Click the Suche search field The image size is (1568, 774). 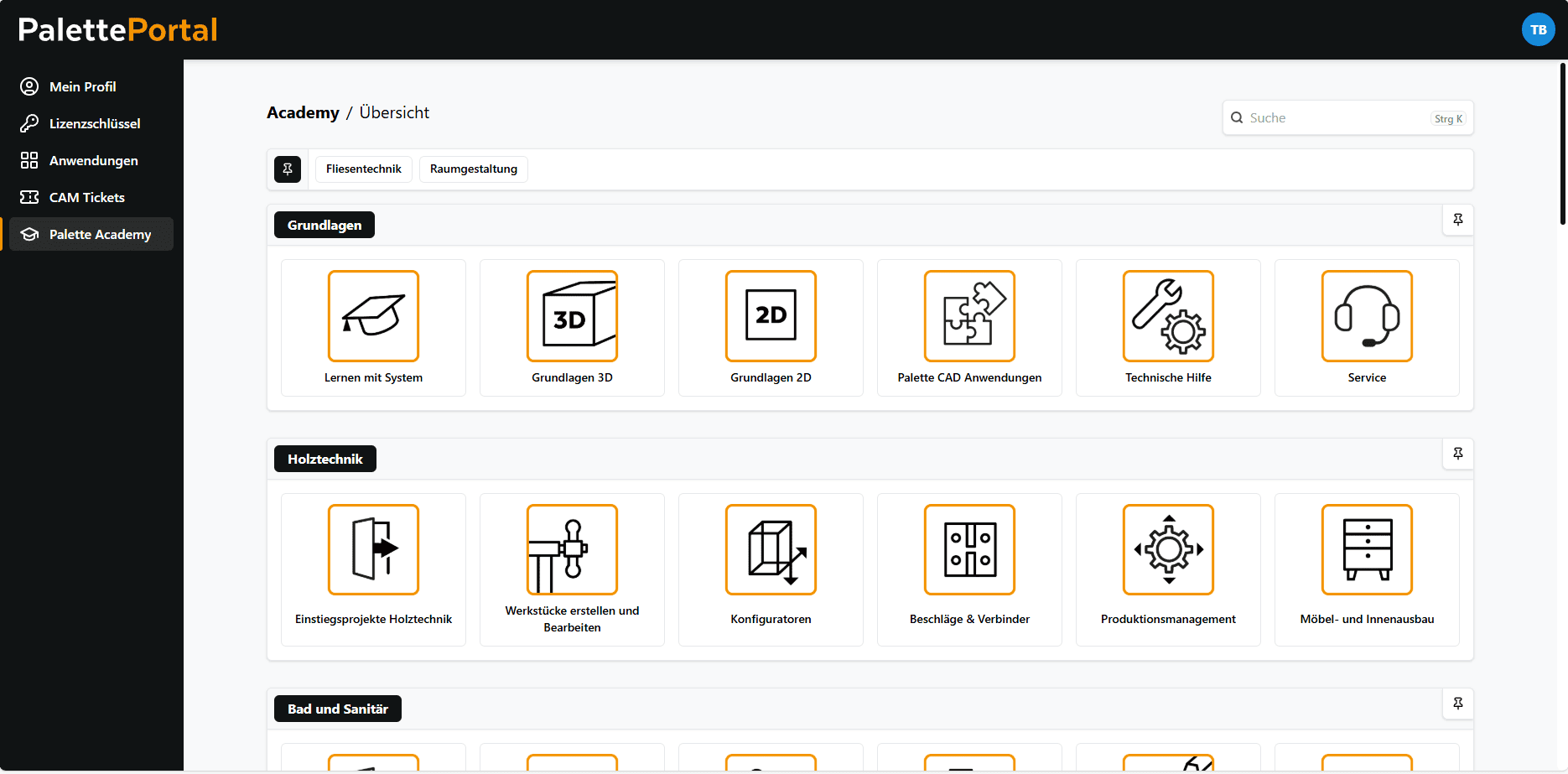[x=1336, y=118]
